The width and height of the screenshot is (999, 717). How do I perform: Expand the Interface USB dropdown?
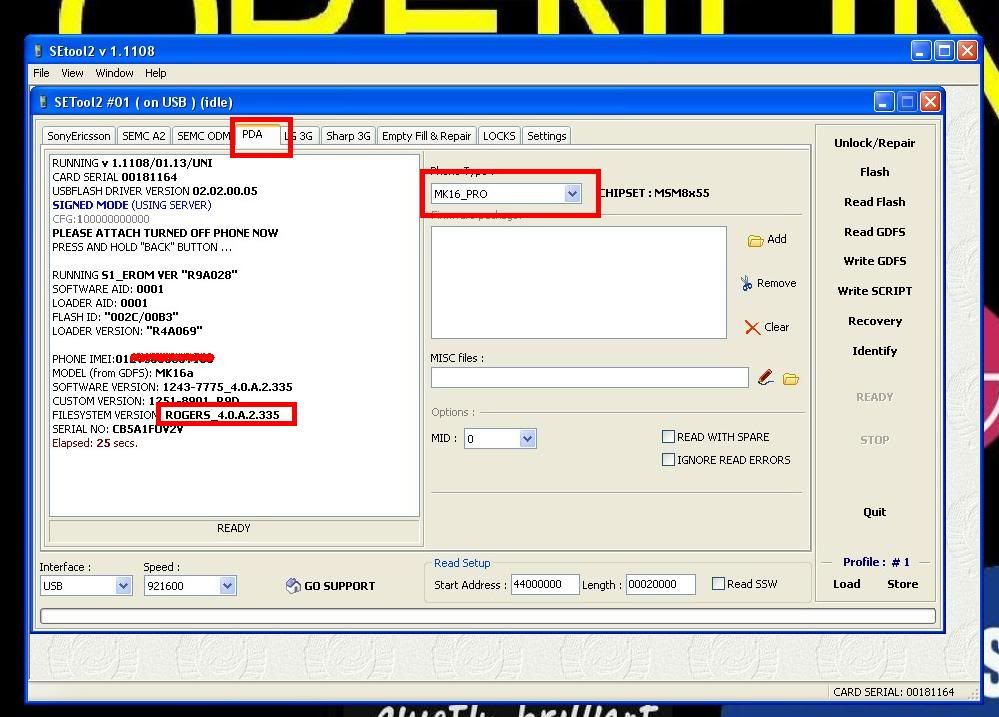click(x=123, y=586)
